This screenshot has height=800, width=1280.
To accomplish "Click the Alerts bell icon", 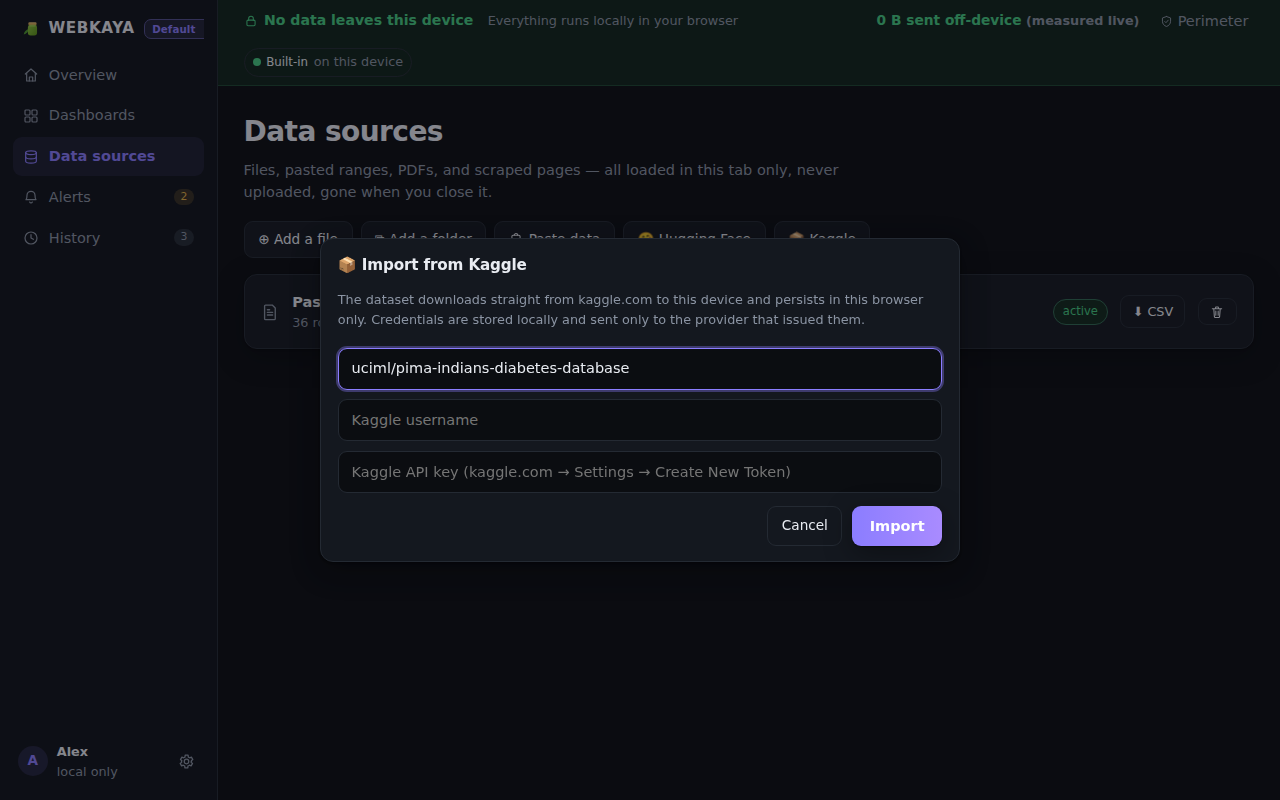I will pyautogui.click(x=31, y=197).
